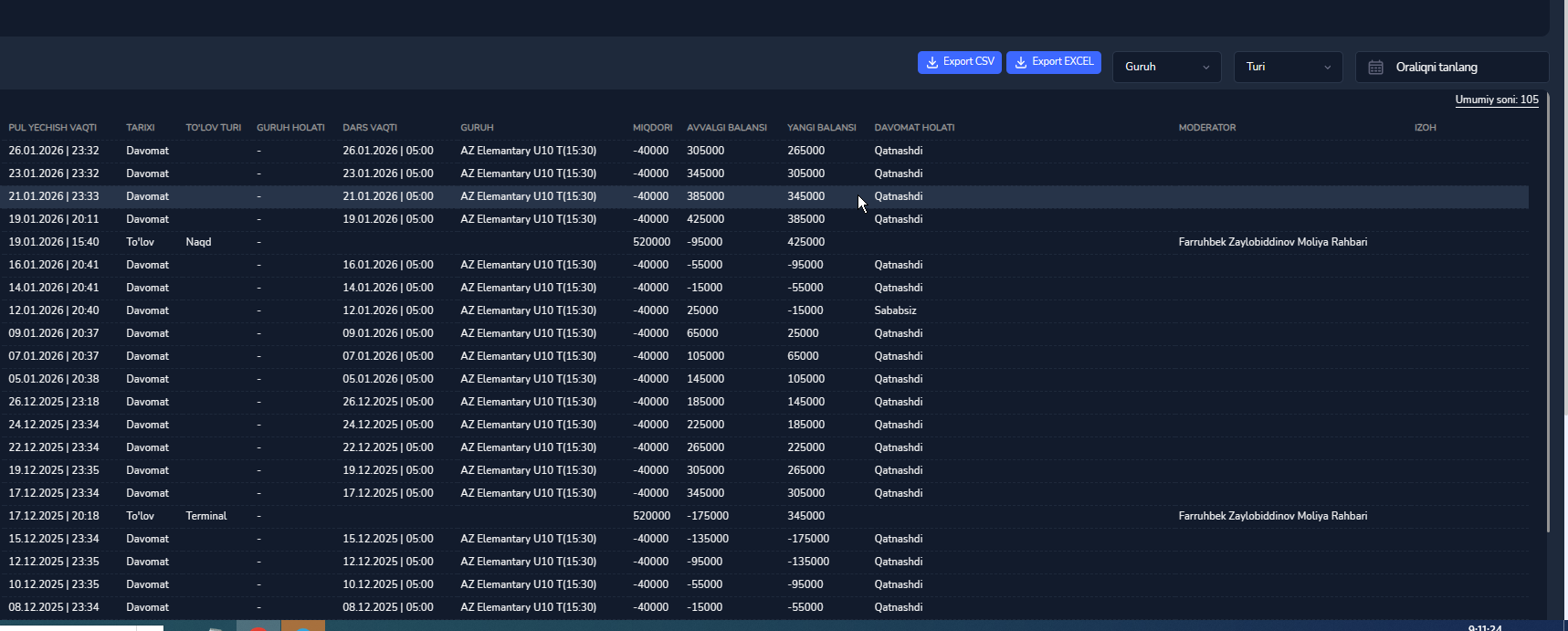Click Qatnashdi status in the 26.01.2026 row
The width and height of the screenshot is (1568, 631).
[x=899, y=151]
